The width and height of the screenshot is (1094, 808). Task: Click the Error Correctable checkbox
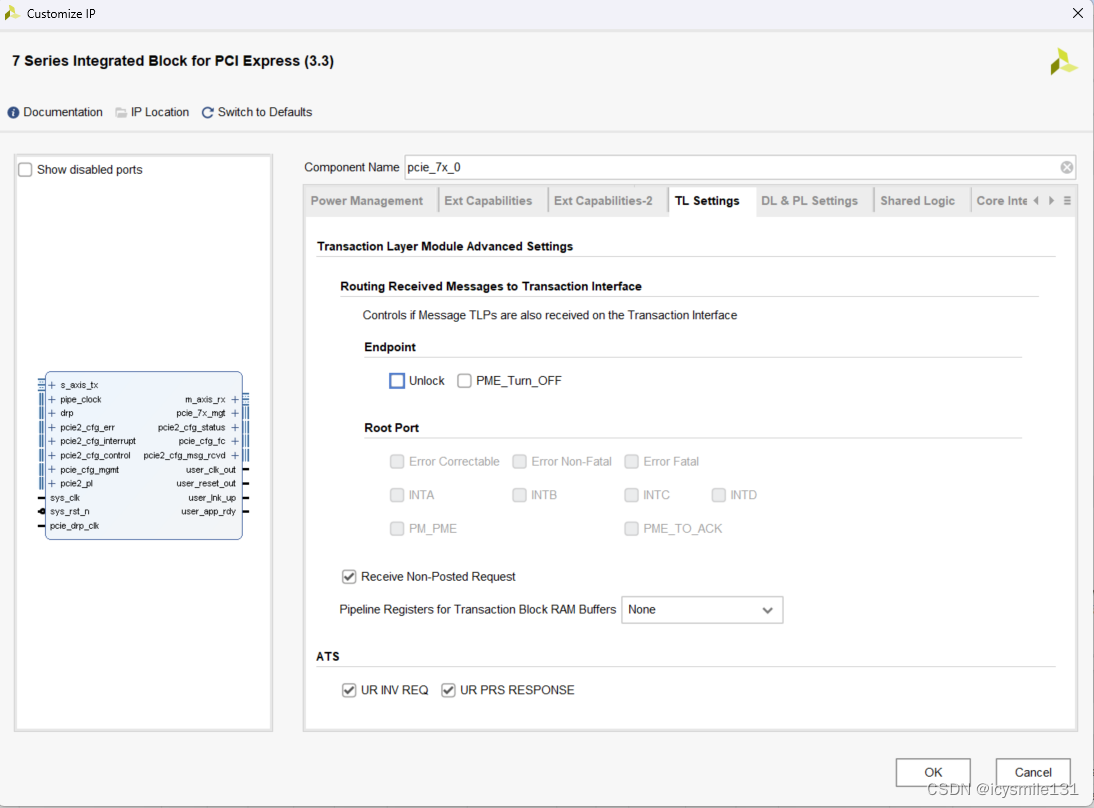[x=397, y=461]
